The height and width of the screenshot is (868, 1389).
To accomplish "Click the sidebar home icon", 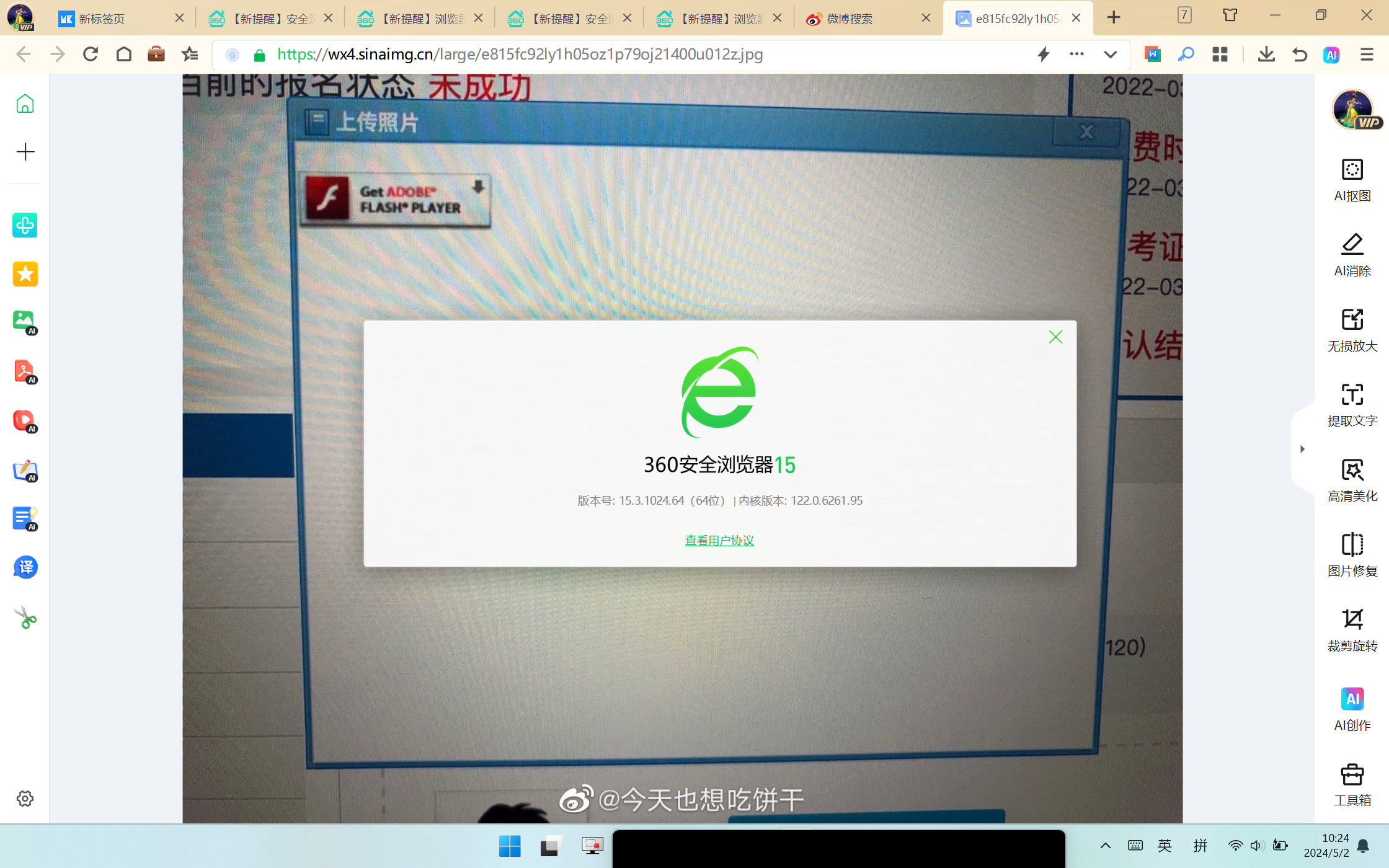I will (x=25, y=104).
